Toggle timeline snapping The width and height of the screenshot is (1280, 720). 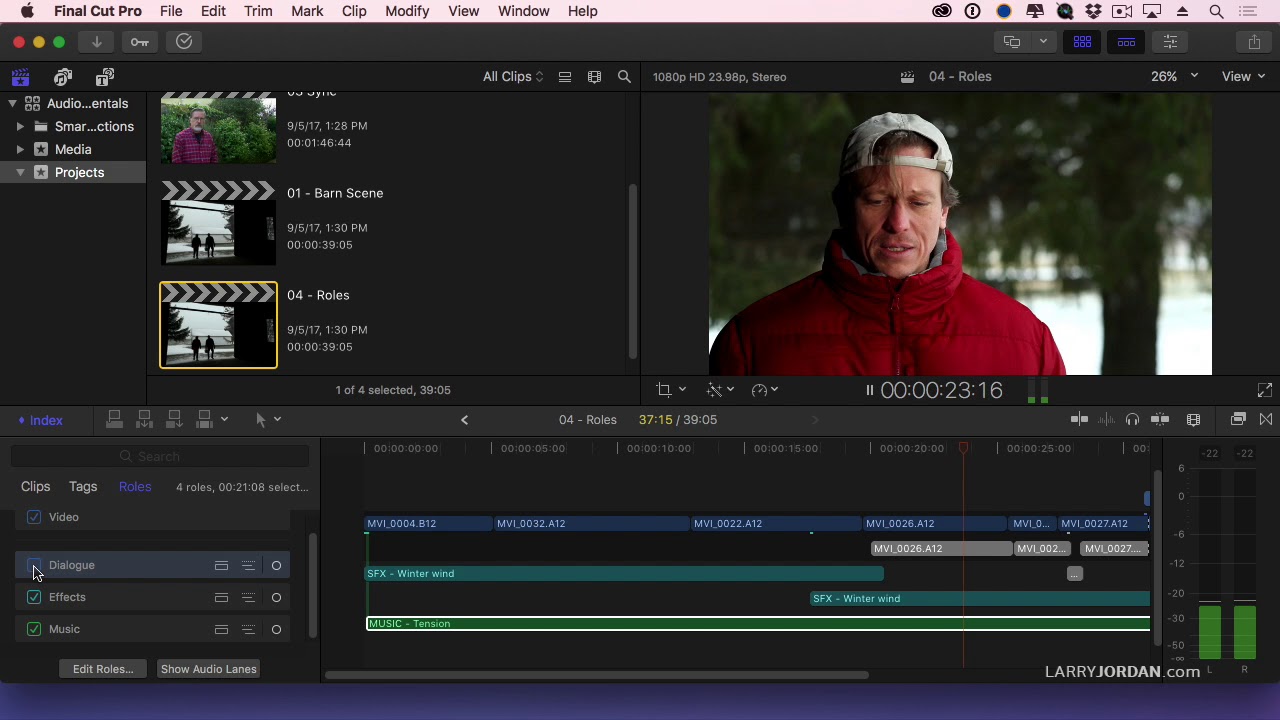1160,420
